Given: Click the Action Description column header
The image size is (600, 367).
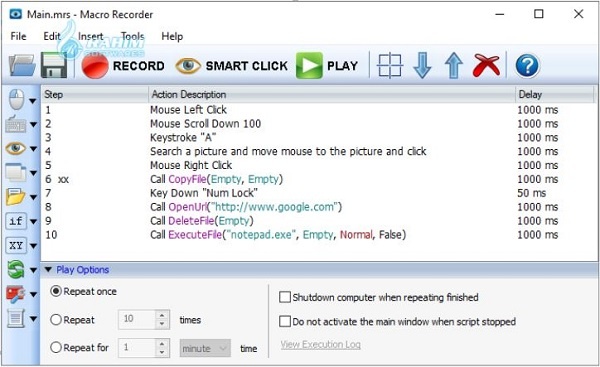Looking at the screenshot, I should click(332, 94).
